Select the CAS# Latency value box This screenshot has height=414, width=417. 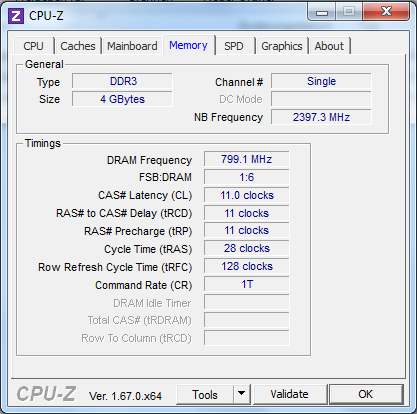point(247,195)
